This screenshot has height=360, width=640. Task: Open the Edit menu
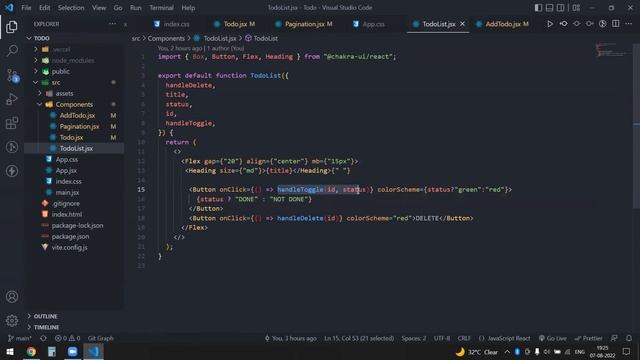[44, 8]
